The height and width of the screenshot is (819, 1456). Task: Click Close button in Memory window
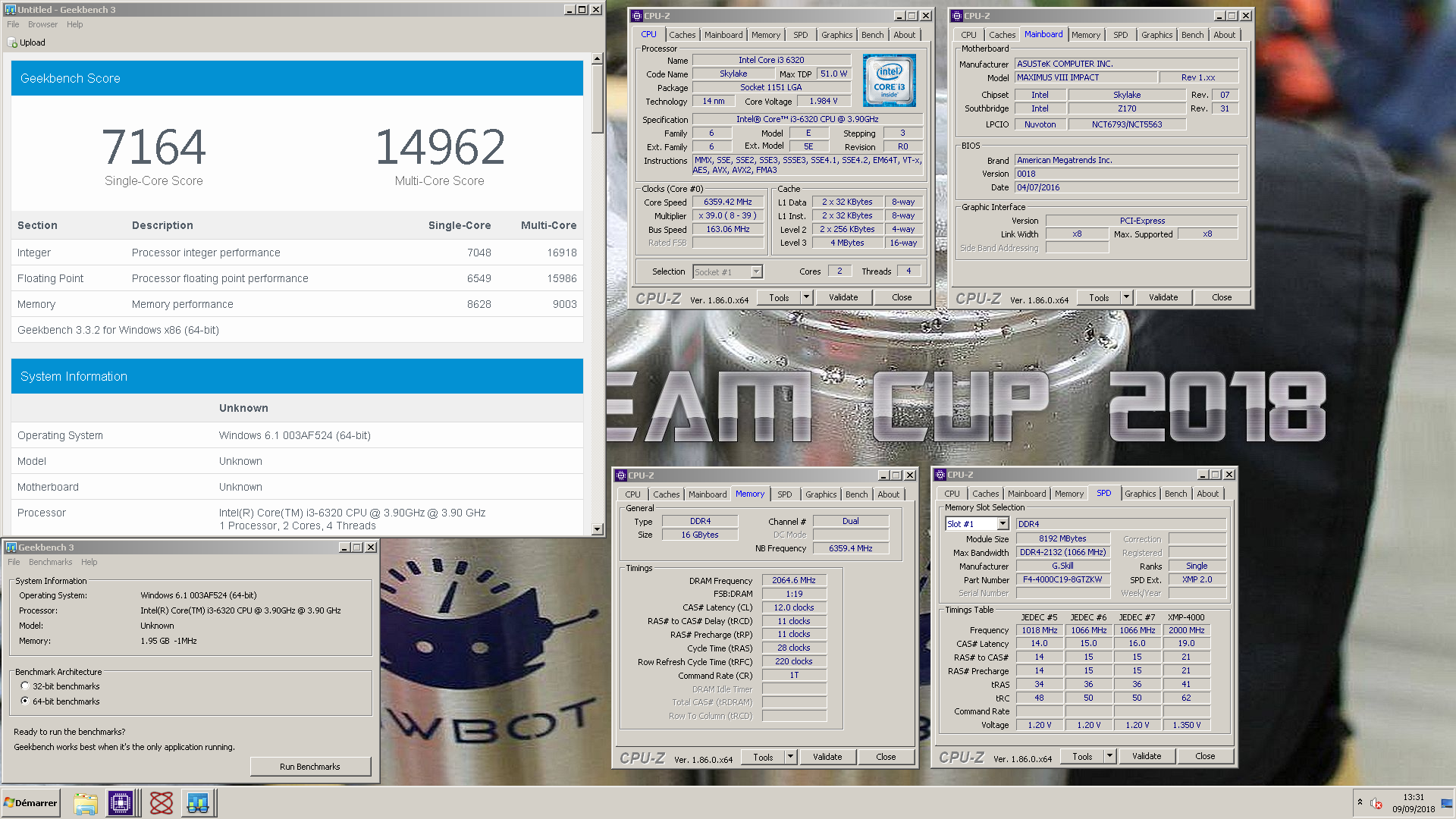coord(886,757)
